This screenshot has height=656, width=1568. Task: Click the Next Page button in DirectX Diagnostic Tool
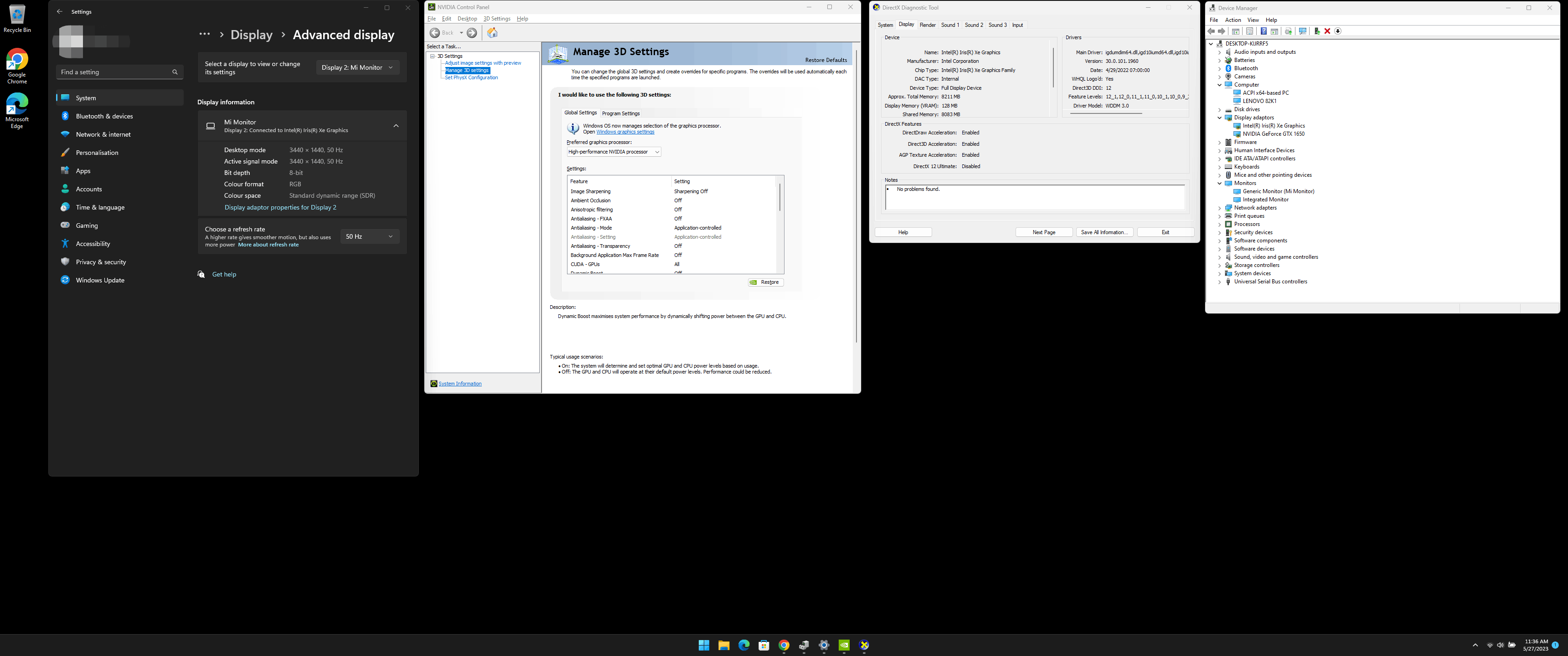click(x=1044, y=232)
